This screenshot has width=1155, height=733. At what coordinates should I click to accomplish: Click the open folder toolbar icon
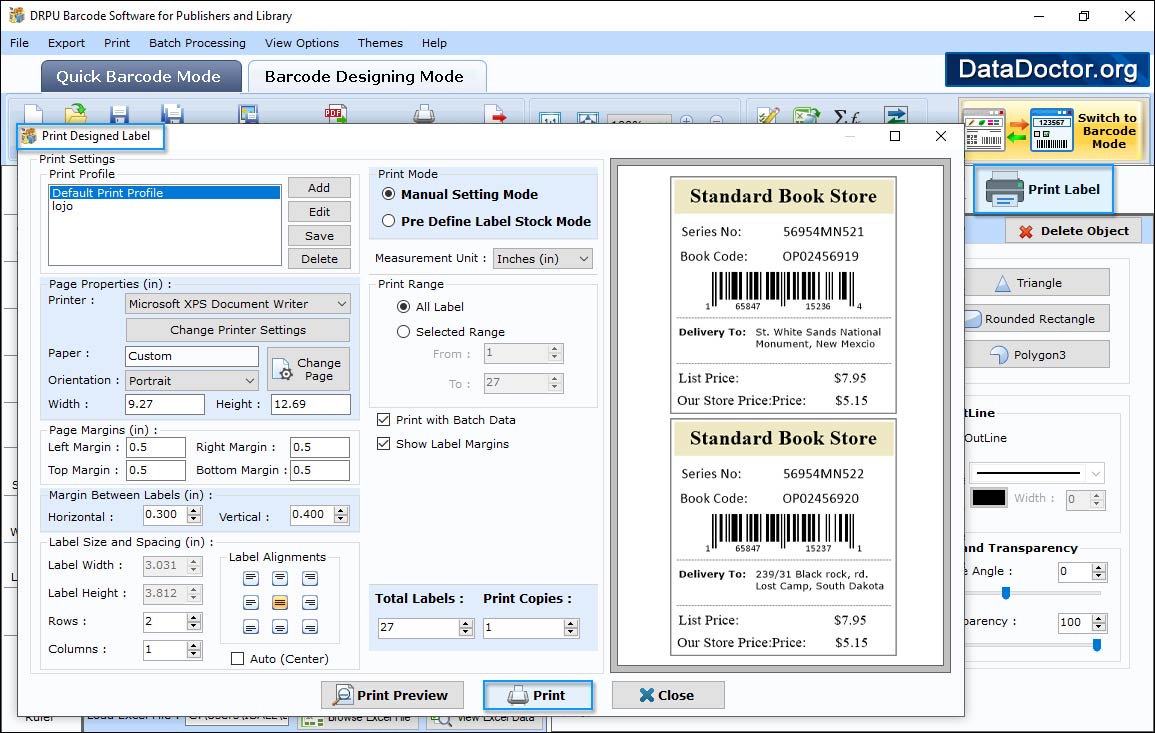[x=75, y=114]
